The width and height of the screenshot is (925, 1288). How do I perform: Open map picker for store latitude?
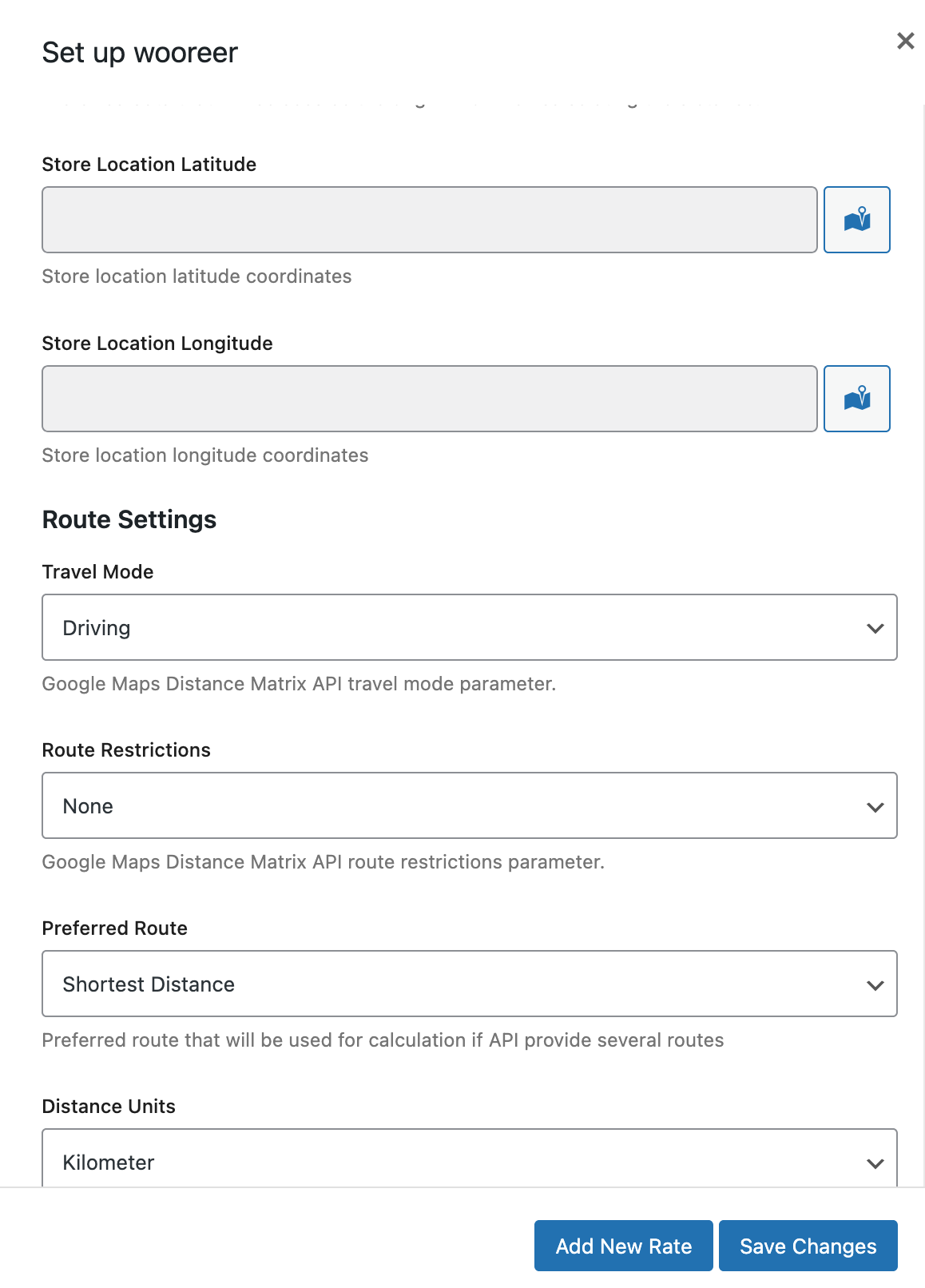[856, 220]
